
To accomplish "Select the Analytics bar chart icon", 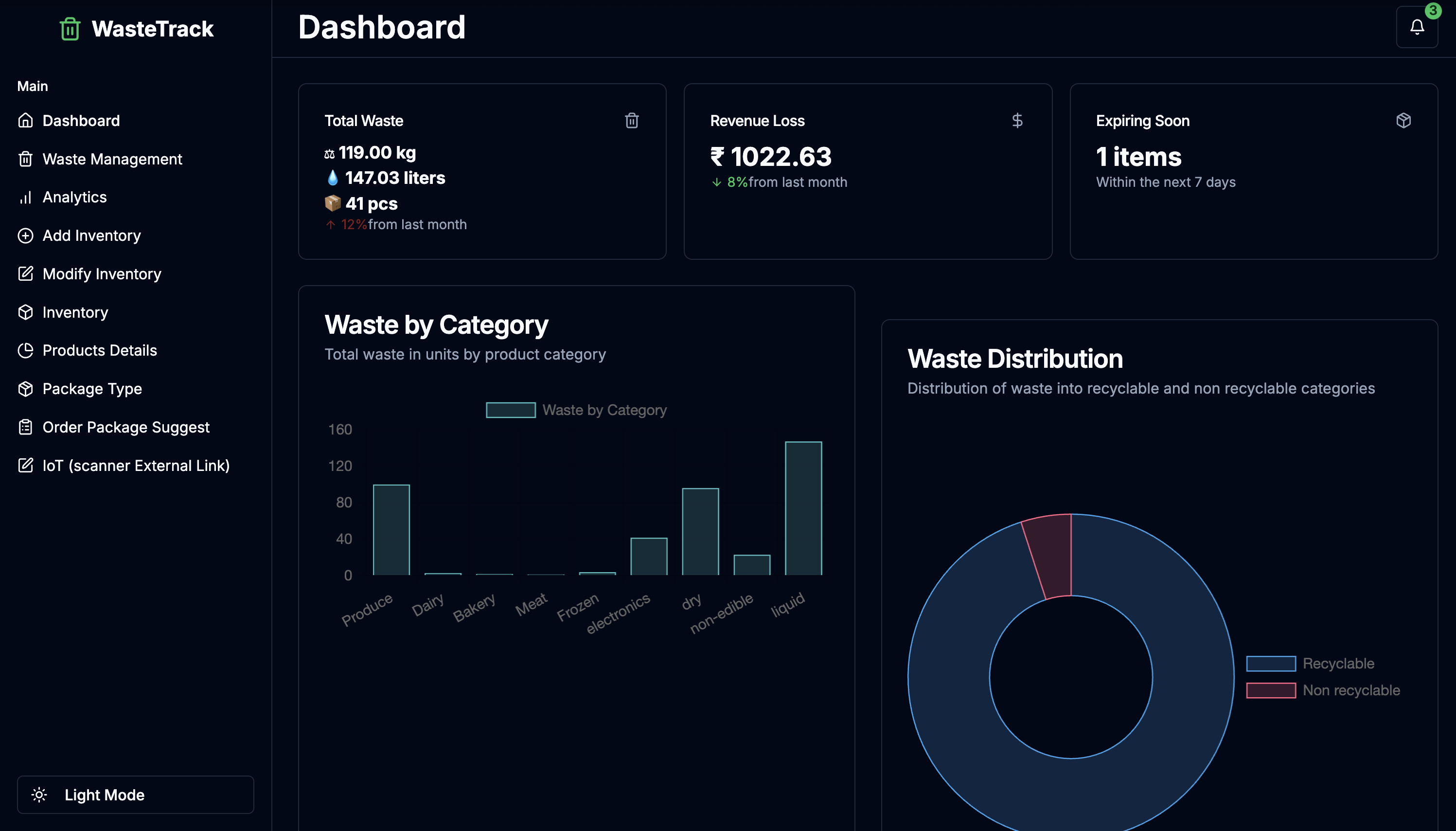I will pos(26,197).
